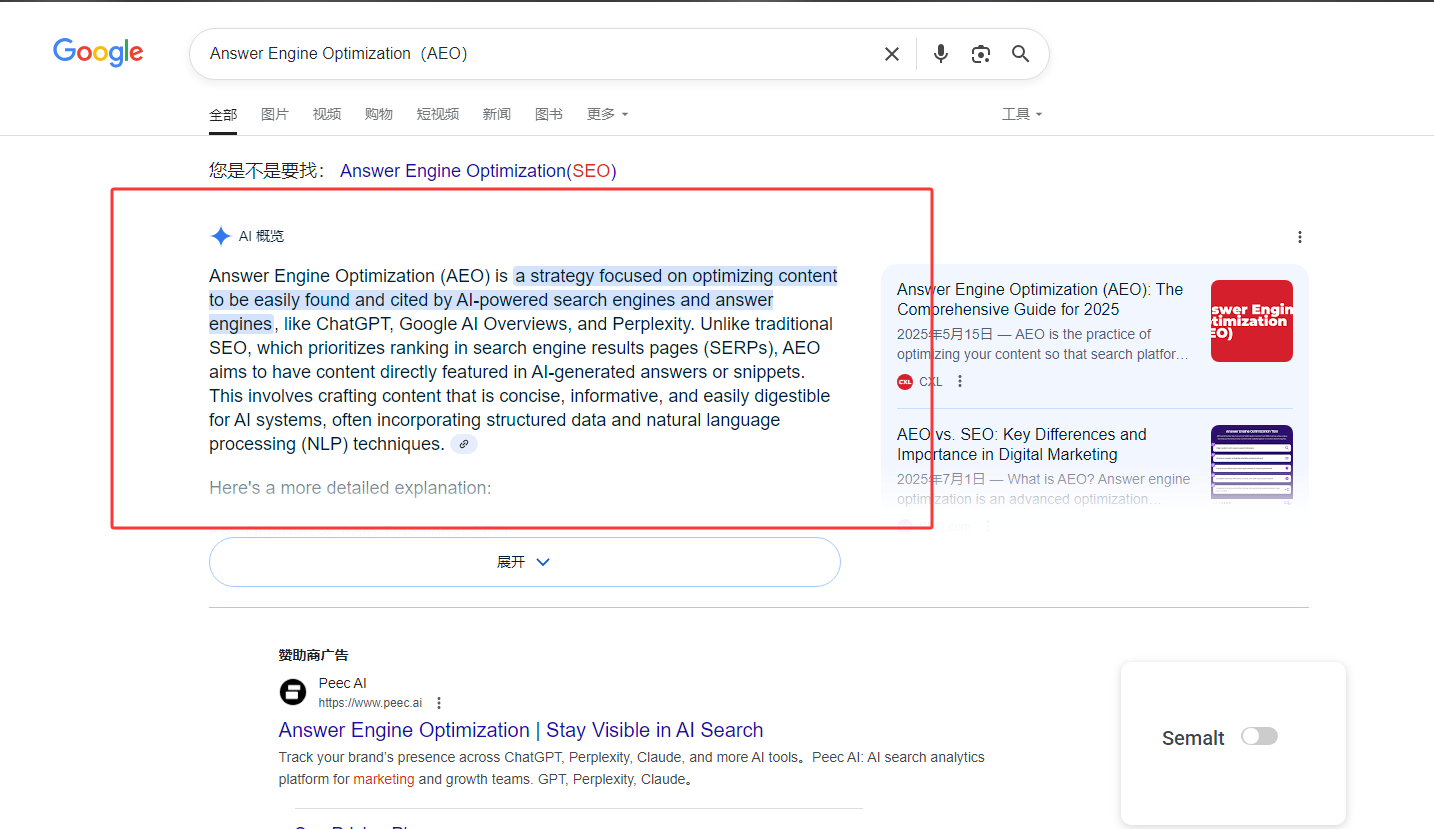Go to Google homepage via the logo
This screenshot has width=1434, height=829.
98,52
